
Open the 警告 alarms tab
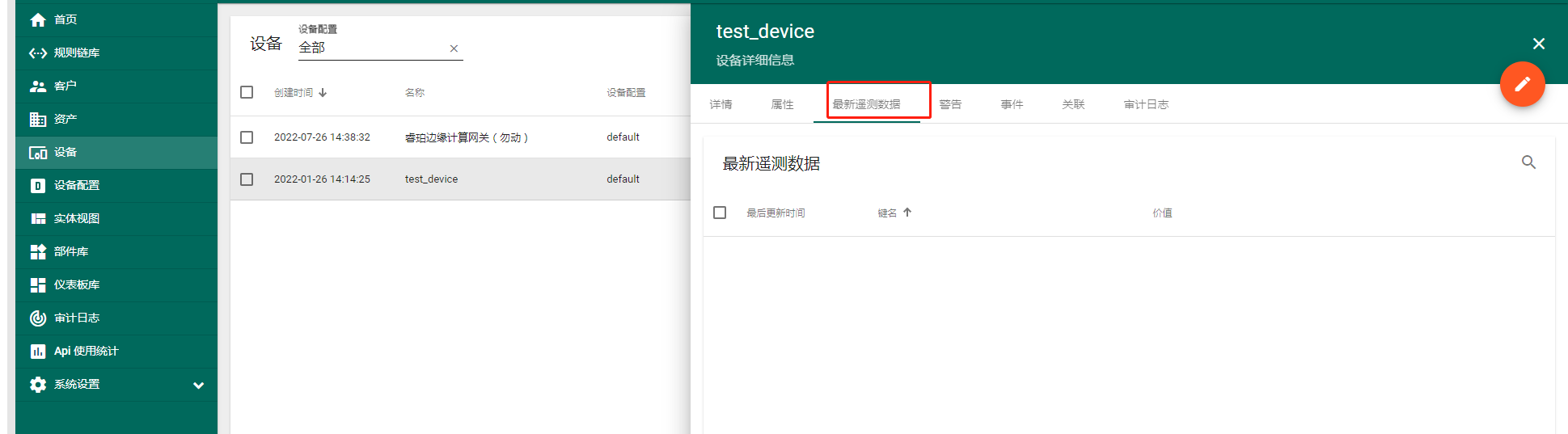(x=951, y=104)
